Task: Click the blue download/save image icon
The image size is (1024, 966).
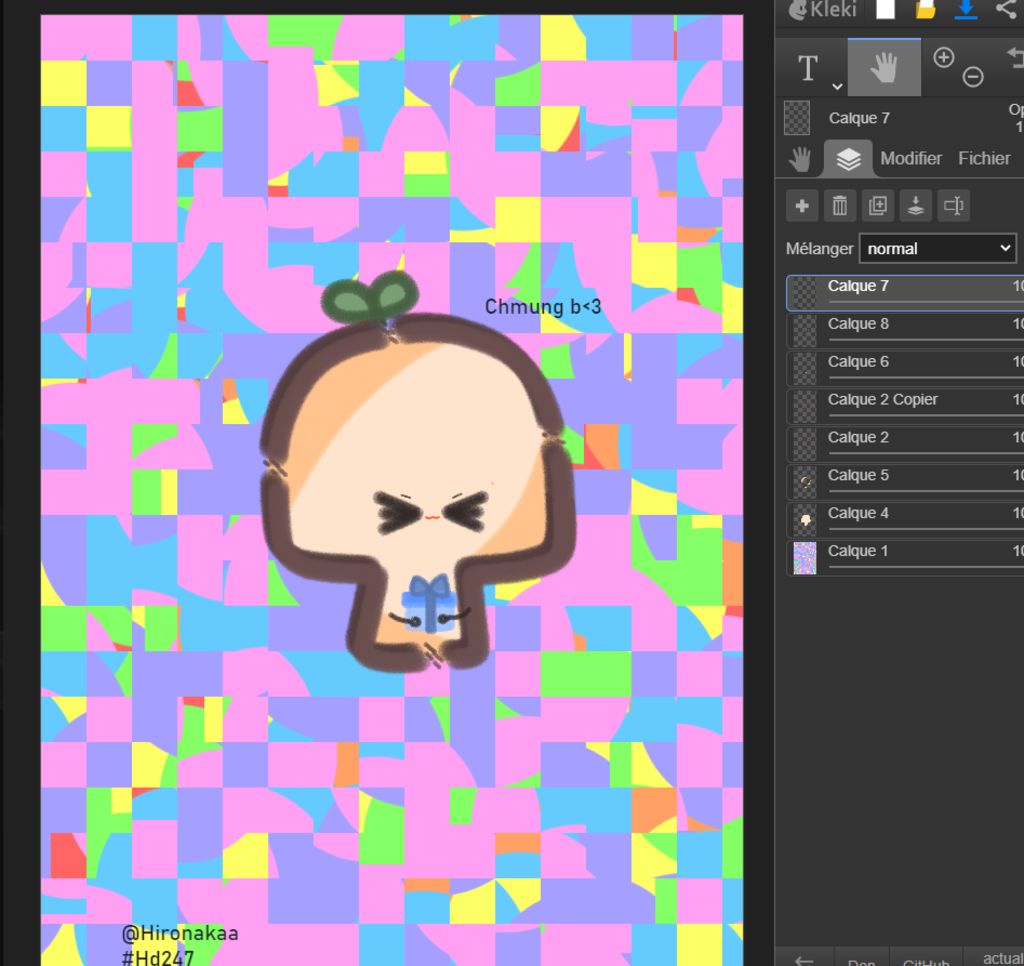Action: pos(966,10)
